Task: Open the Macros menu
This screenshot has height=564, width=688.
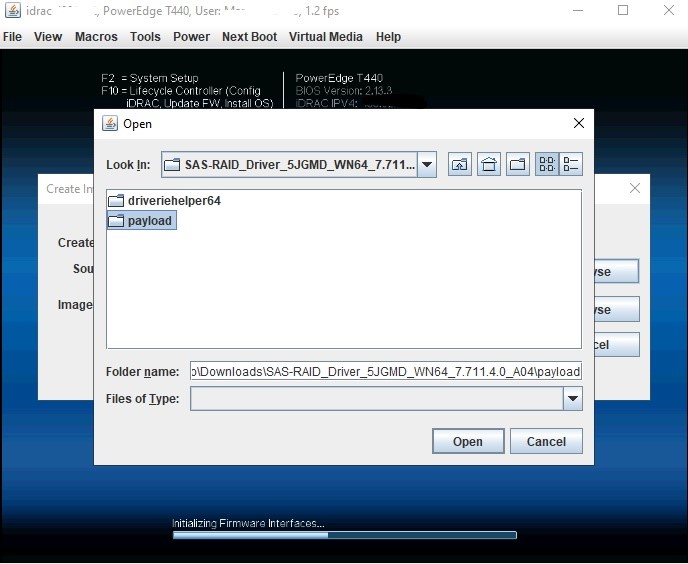Action: [96, 37]
